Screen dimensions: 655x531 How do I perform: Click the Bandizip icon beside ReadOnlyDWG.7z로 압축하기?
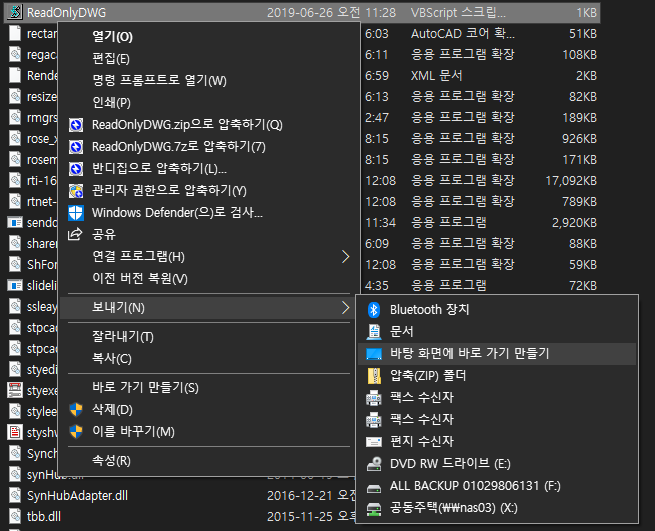tap(76, 147)
